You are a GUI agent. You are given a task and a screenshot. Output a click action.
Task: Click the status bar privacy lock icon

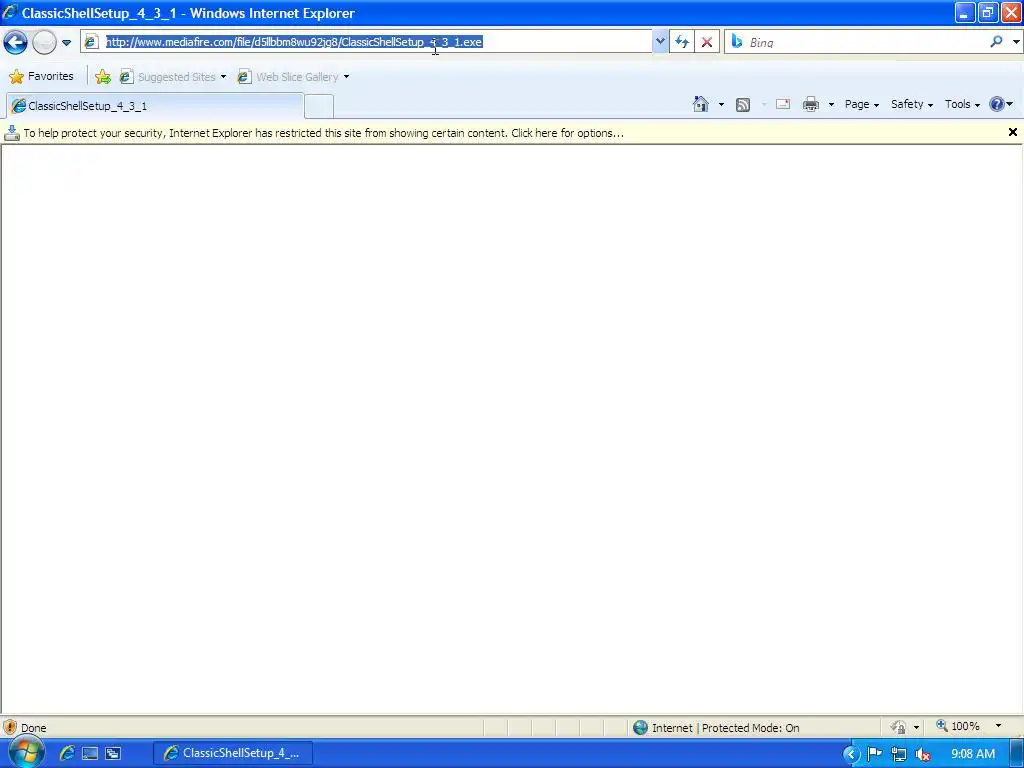pyautogui.click(x=899, y=727)
